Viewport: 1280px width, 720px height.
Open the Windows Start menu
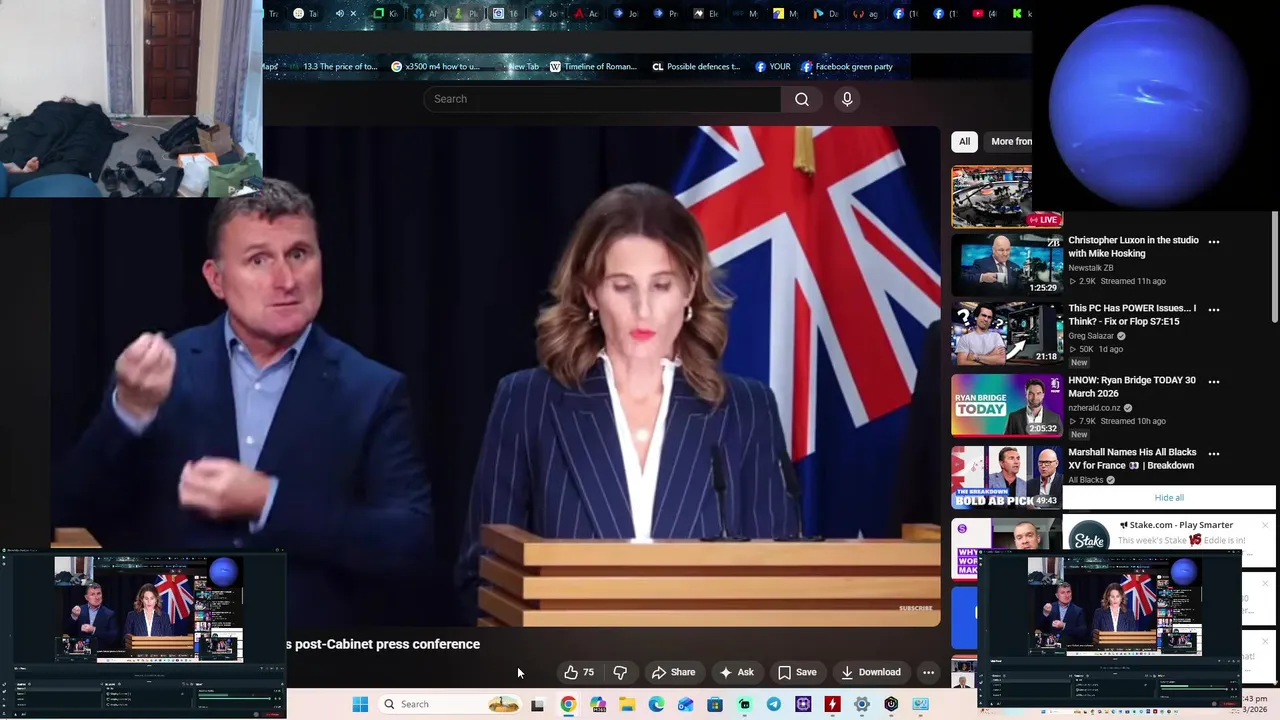pyautogui.click(x=360, y=704)
